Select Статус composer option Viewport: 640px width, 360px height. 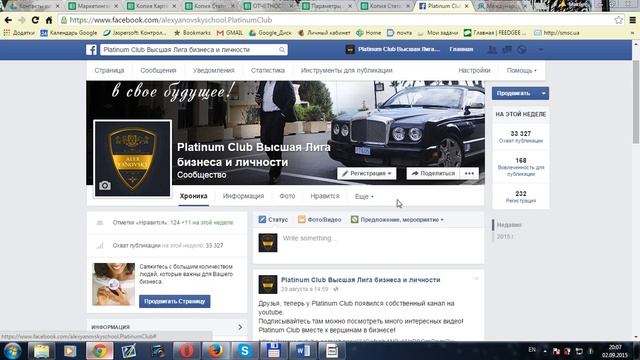point(273,220)
